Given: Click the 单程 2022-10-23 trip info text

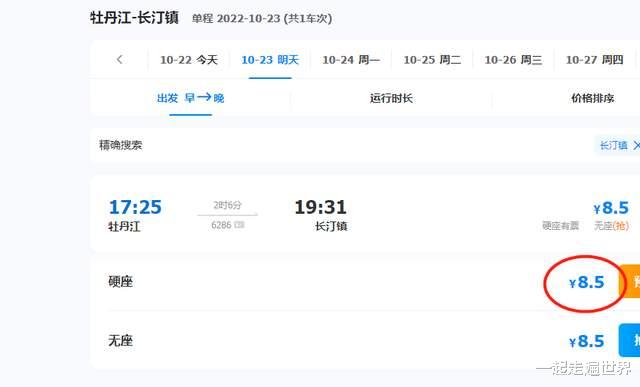Looking at the screenshot, I should pos(262,19).
